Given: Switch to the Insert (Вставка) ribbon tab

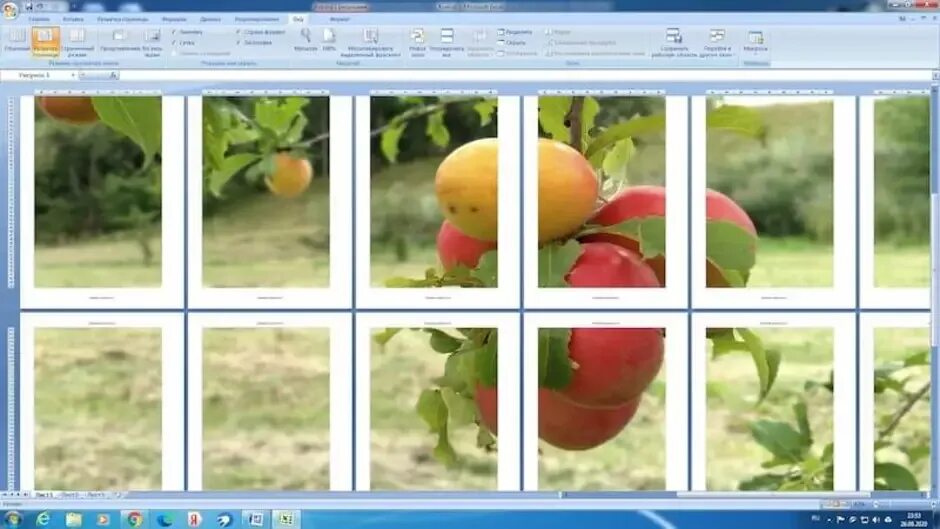Looking at the screenshot, I should [73, 19].
